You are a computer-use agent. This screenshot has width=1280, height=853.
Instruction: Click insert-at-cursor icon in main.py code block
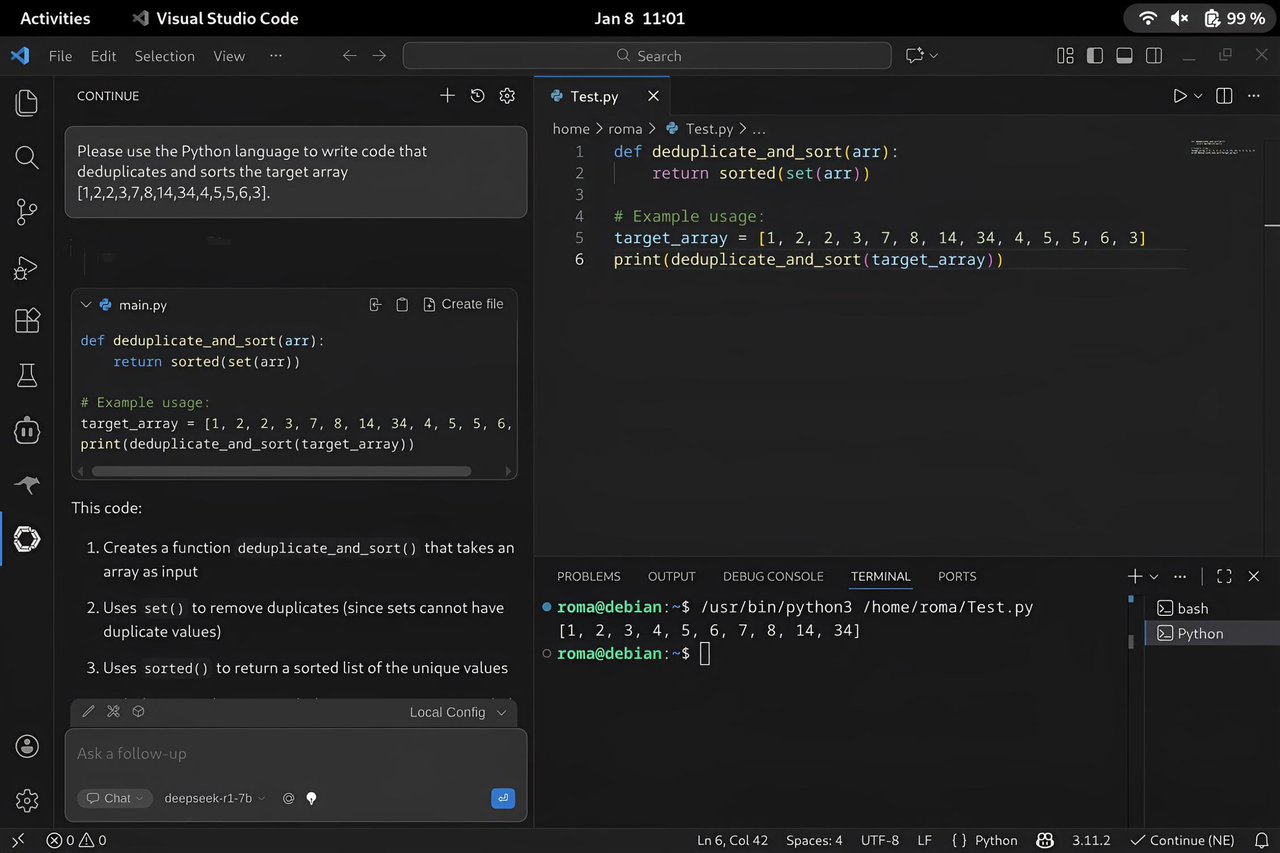click(376, 304)
